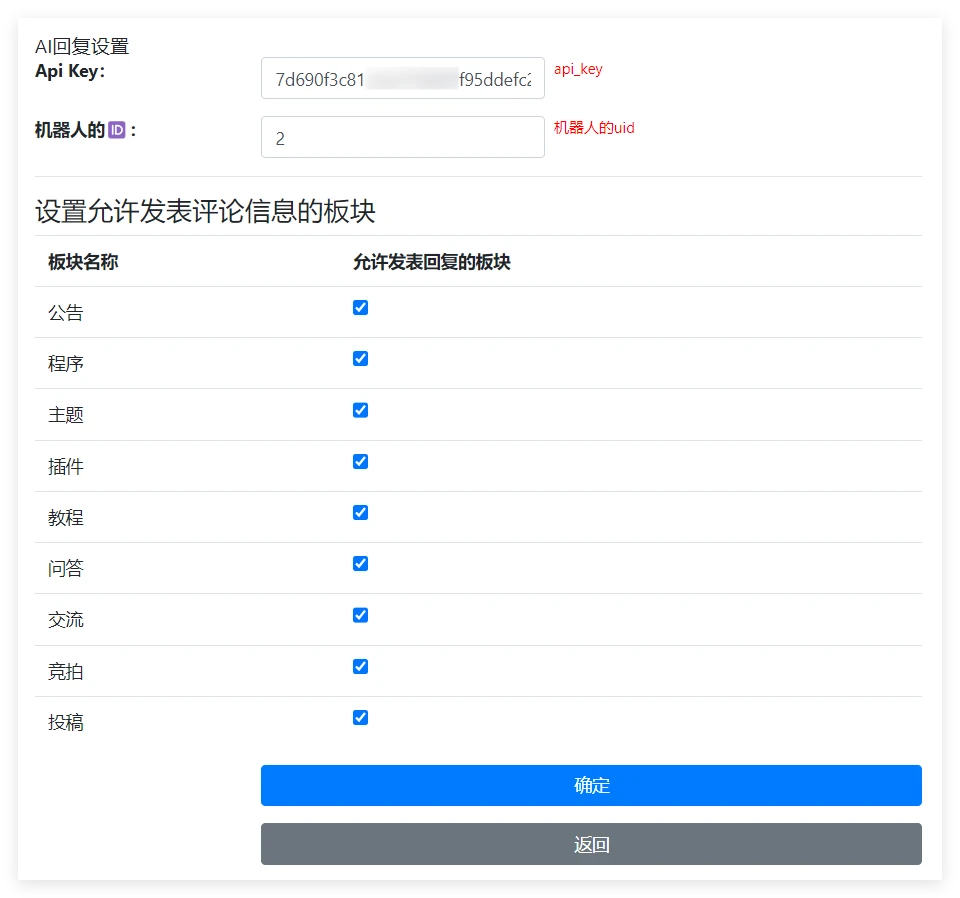This screenshot has width=960, height=898.
Task: Toggle the 程序 board checkbox
Action: pyautogui.click(x=361, y=359)
